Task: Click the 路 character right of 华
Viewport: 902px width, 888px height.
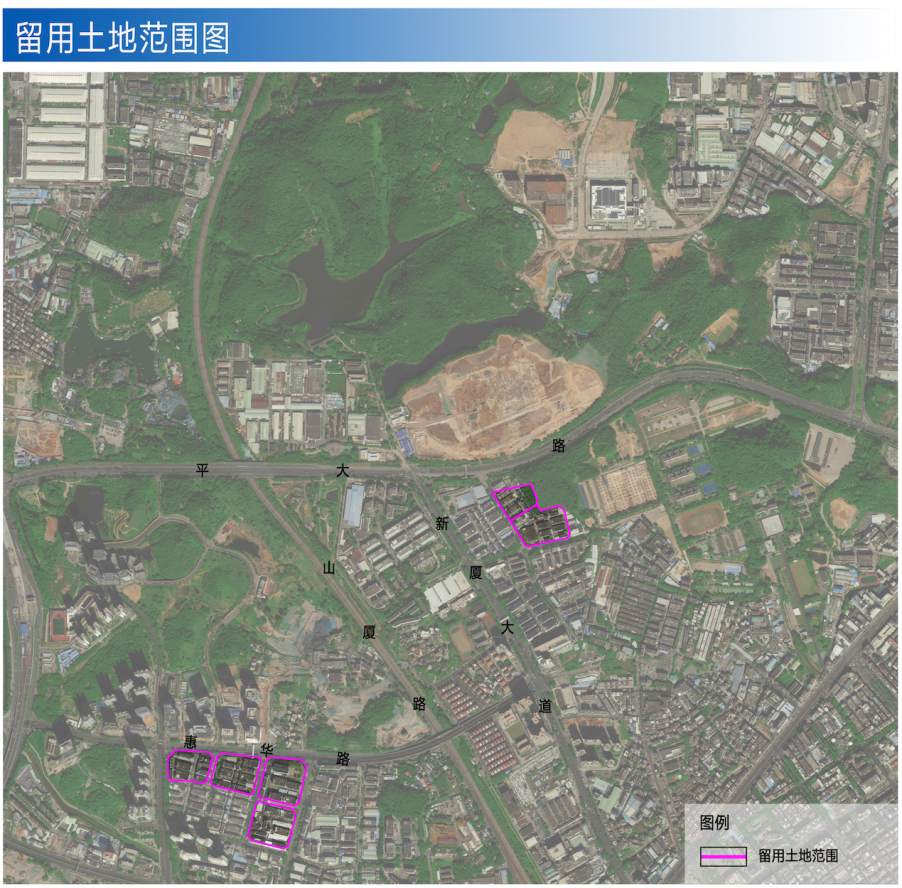Action: 343,759
